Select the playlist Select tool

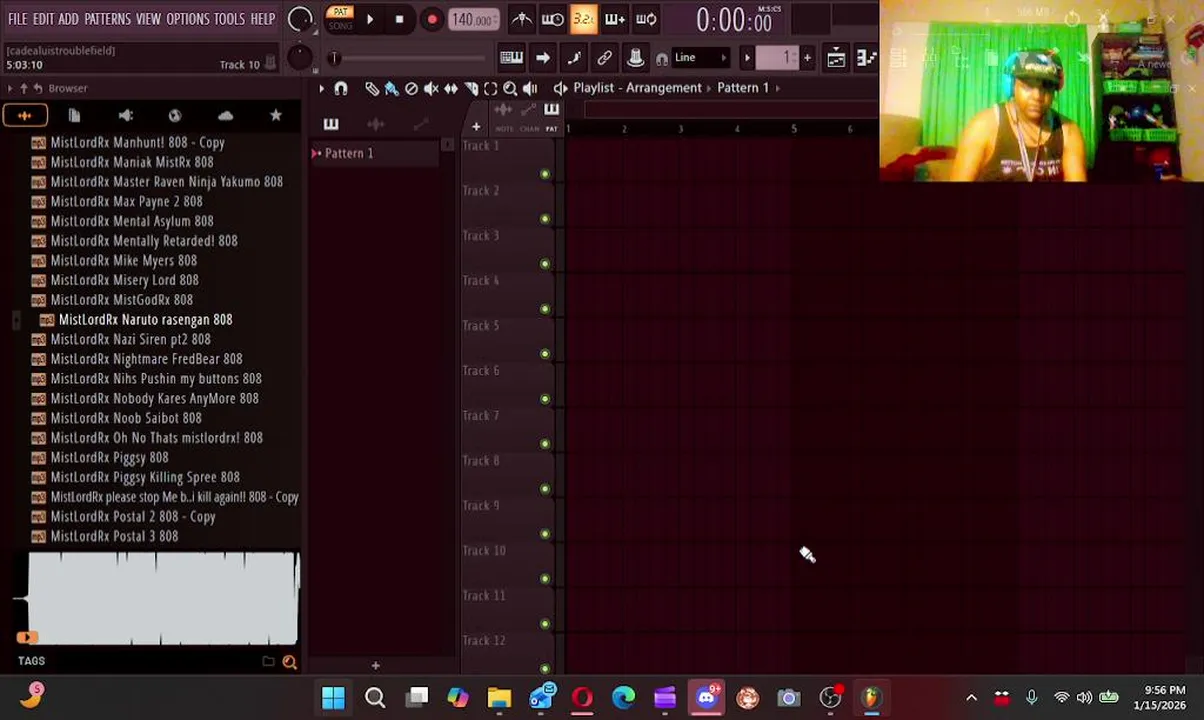[490, 88]
